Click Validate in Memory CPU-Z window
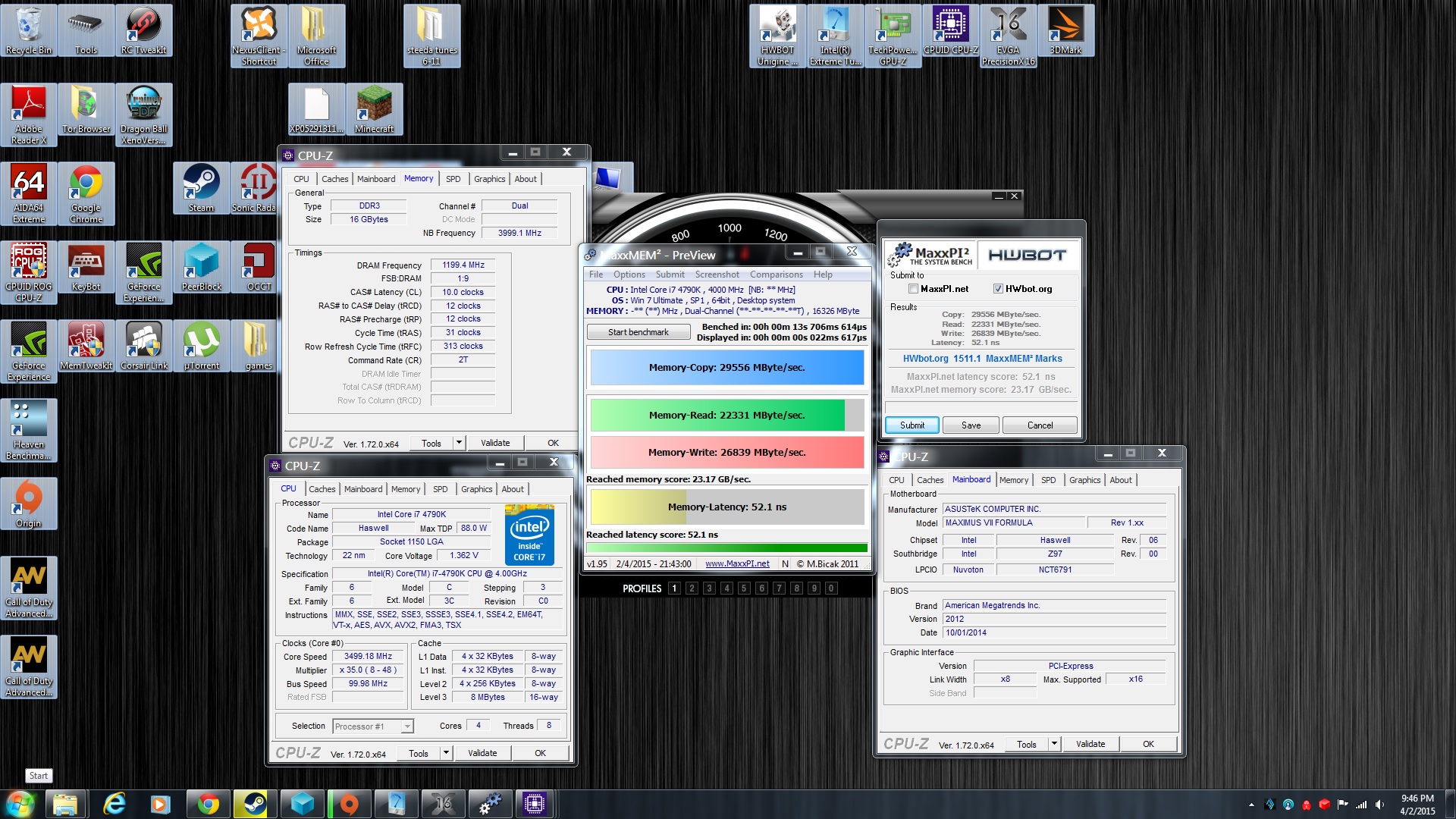This screenshot has width=1456, height=819. tap(495, 443)
